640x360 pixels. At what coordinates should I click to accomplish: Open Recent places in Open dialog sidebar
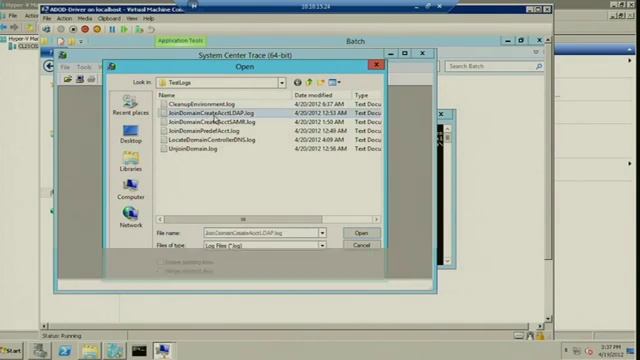click(131, 105)
